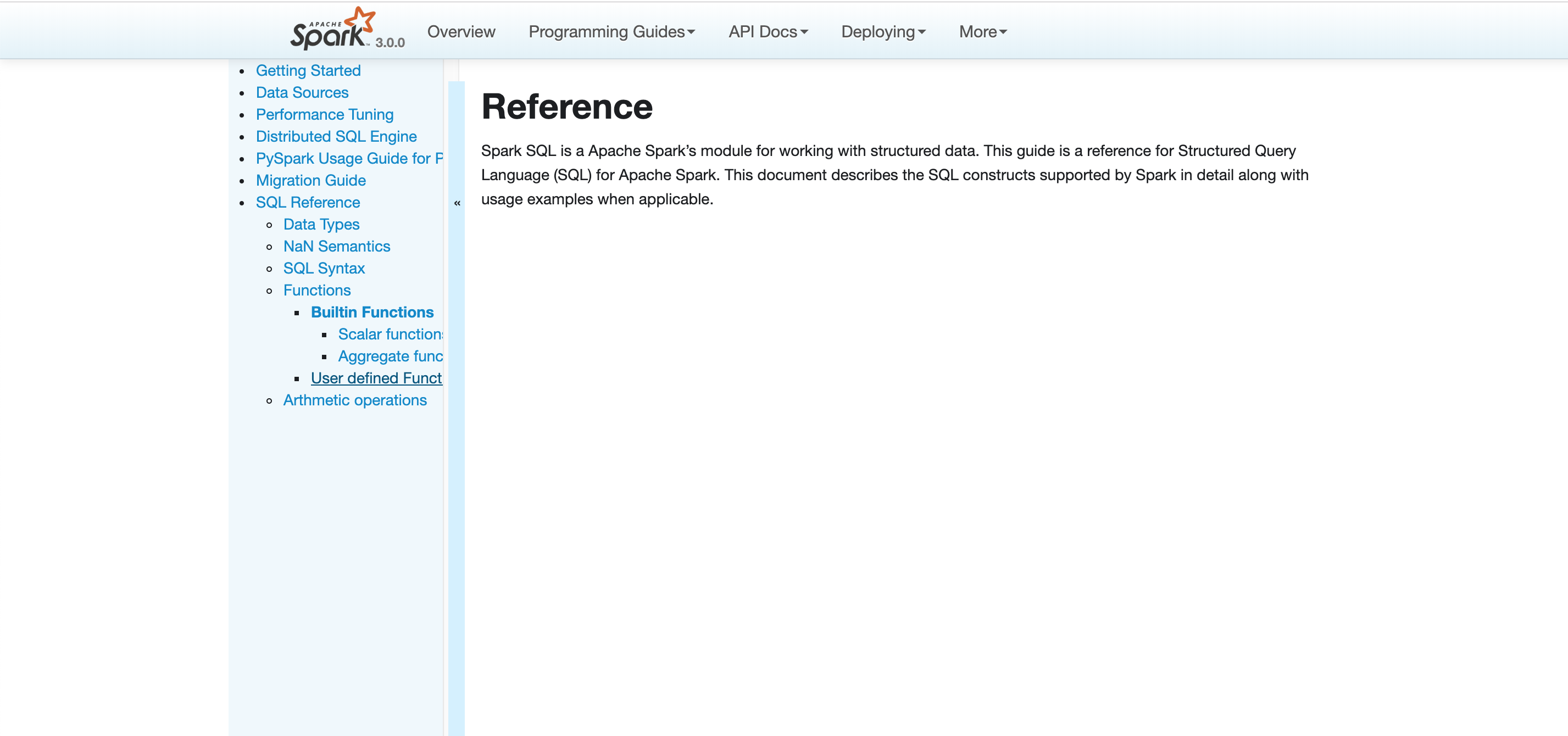Go to the Overview nav item
This screenshot has height=736, width=1568.
point(461,32)
